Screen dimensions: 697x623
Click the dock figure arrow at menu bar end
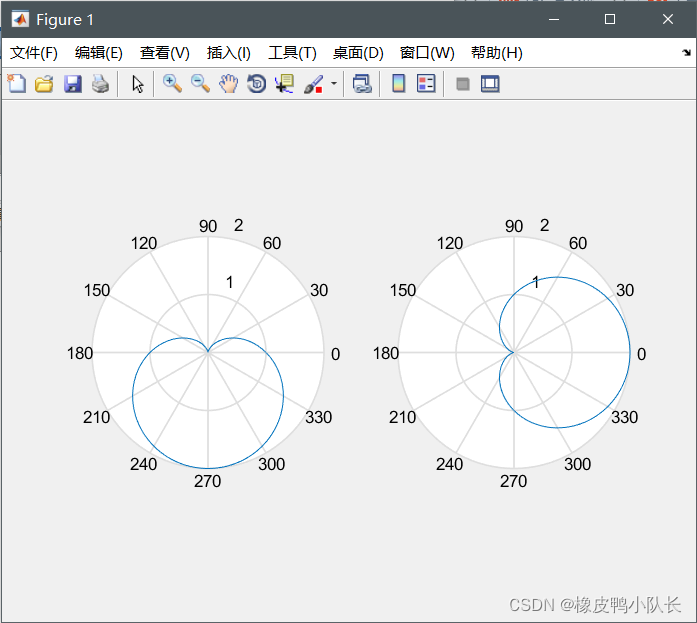pyautogui.click(x=686, y=52)
